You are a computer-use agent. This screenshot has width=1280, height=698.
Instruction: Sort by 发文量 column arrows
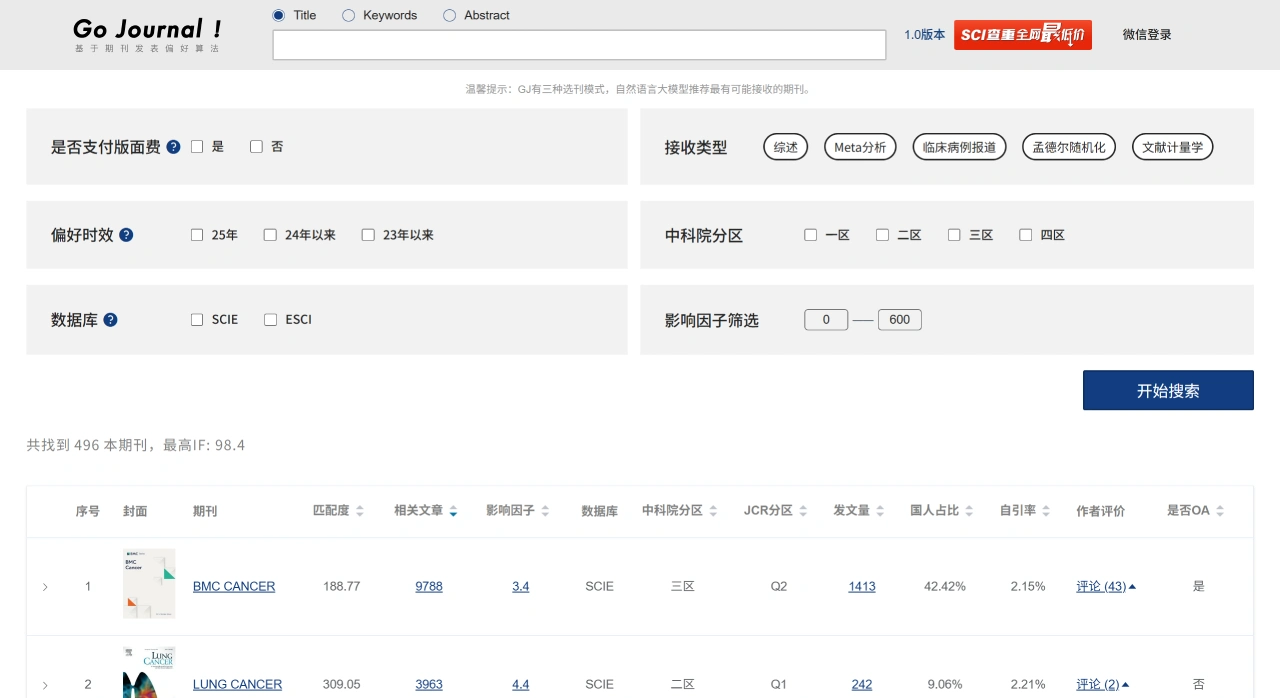point(880,511)
